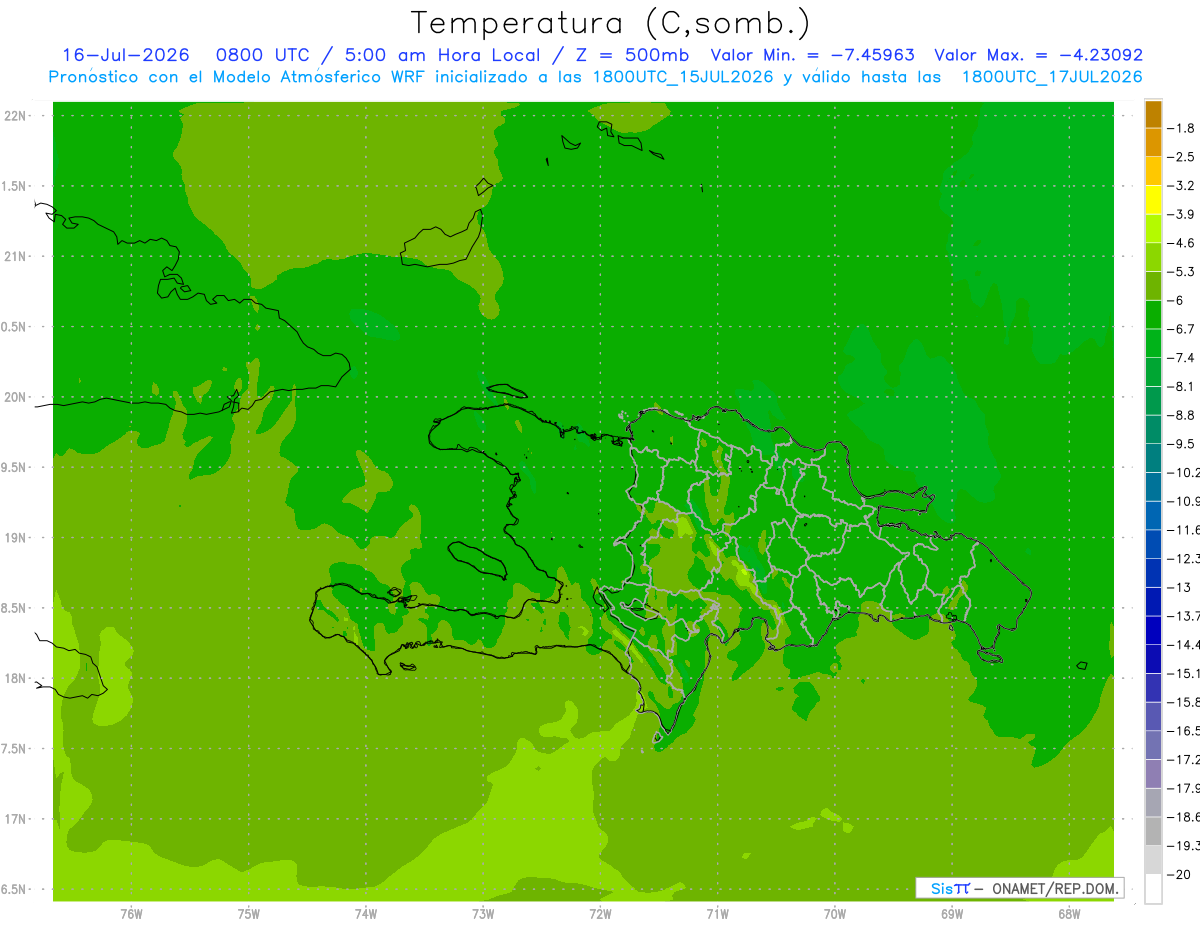The width and height of the screenshot is (1200, 927).
Task: Click the '21N' latitude axis label
Action: coord(15,257)
